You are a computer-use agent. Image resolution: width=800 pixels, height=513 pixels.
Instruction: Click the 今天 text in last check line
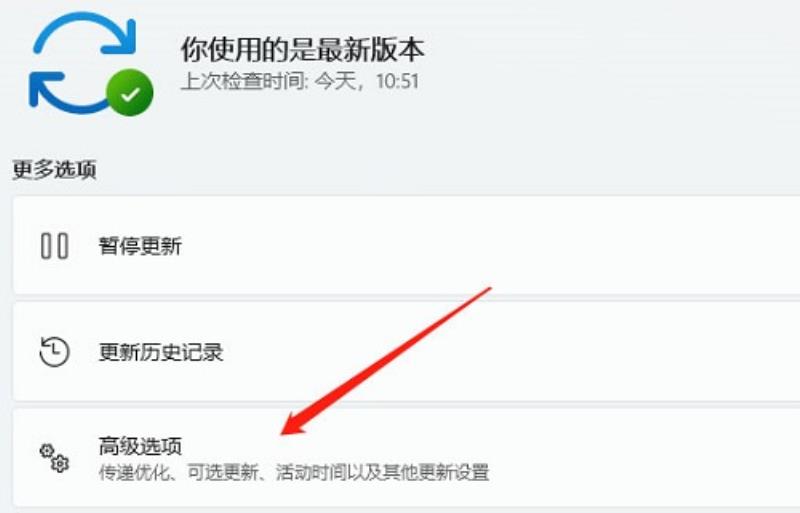pyautogui.click(x=335, y=81)
